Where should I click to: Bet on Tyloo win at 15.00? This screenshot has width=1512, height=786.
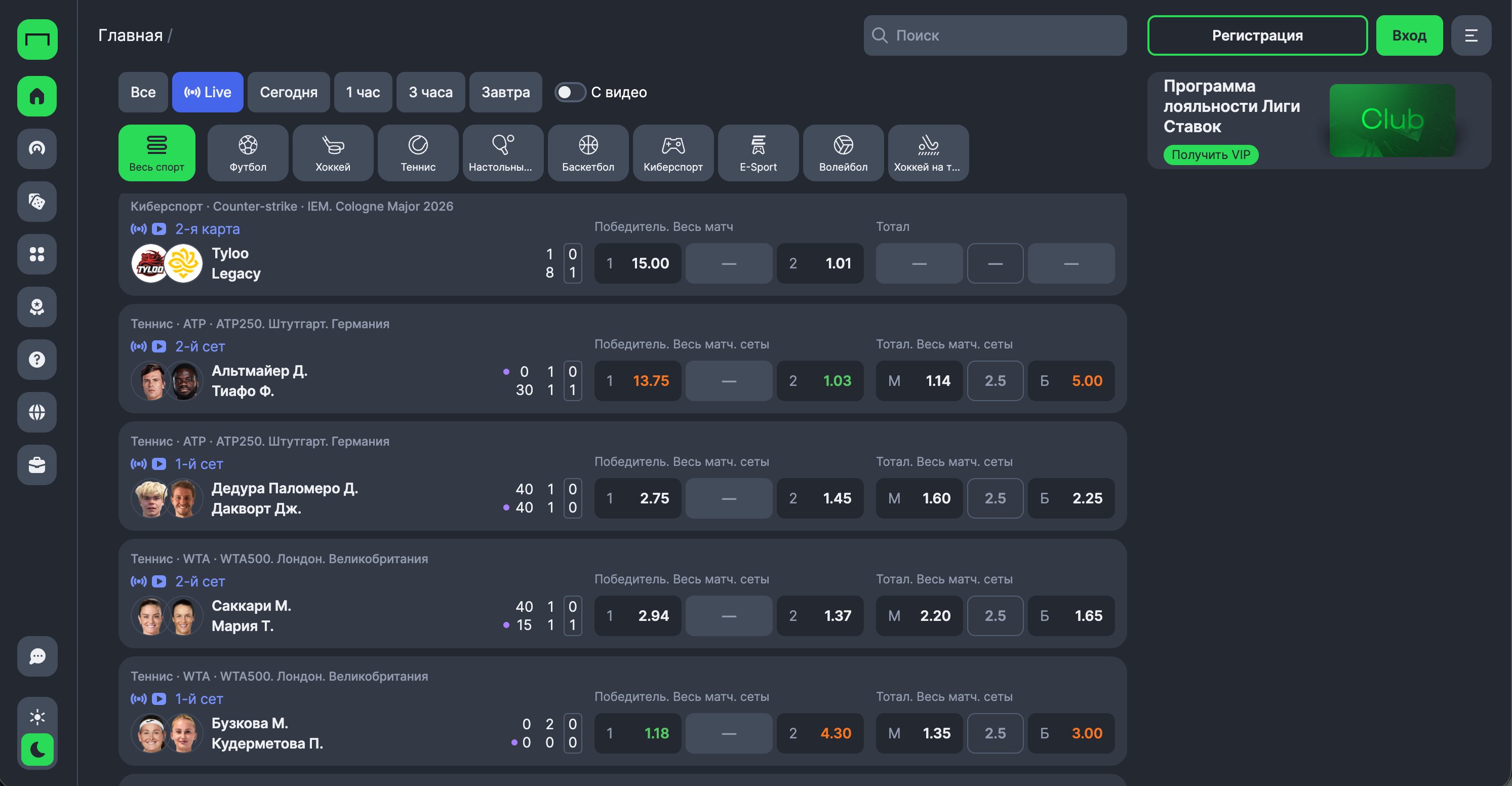638,263
